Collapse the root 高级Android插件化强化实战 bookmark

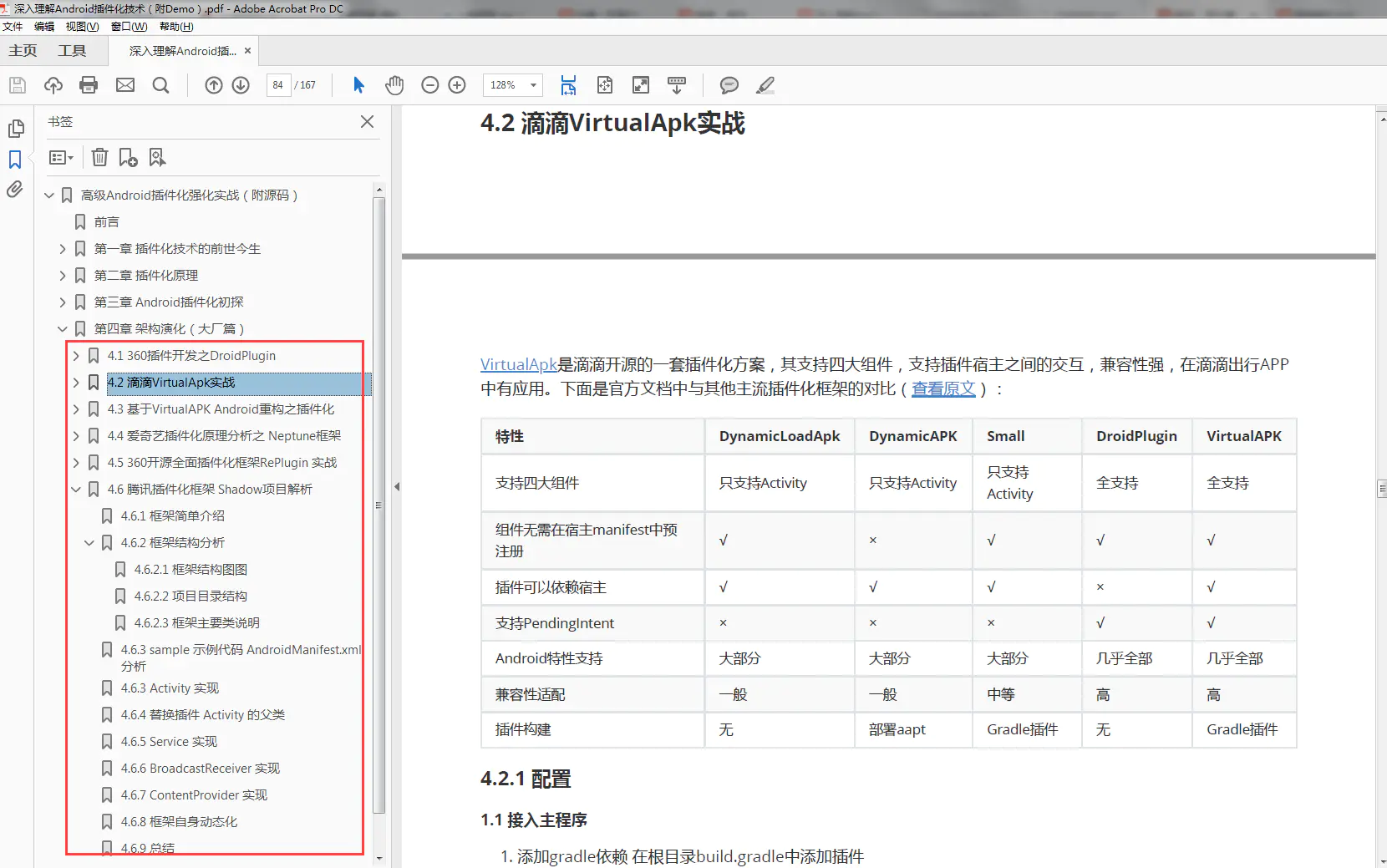pos(49,195)
